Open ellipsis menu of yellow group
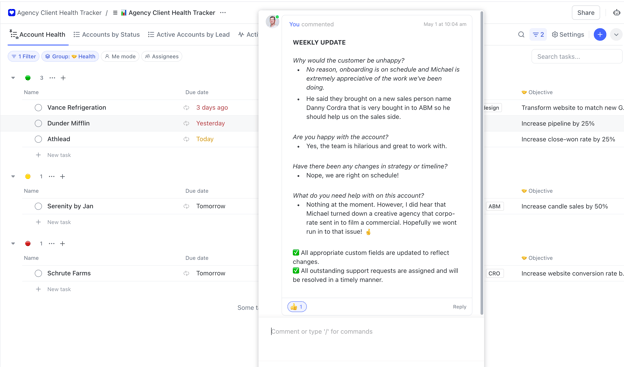This screenshot has width=624, height=367. (51, 176)
